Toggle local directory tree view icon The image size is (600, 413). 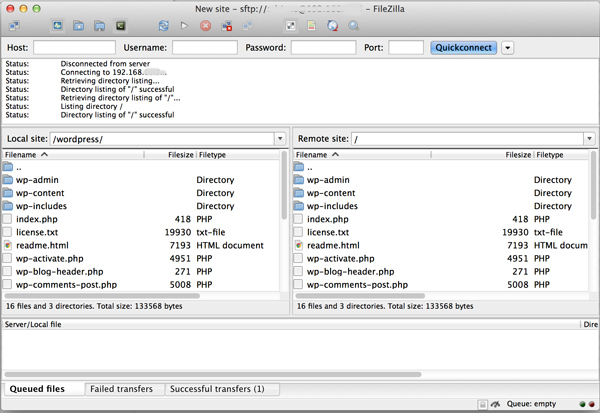[78, 26]
